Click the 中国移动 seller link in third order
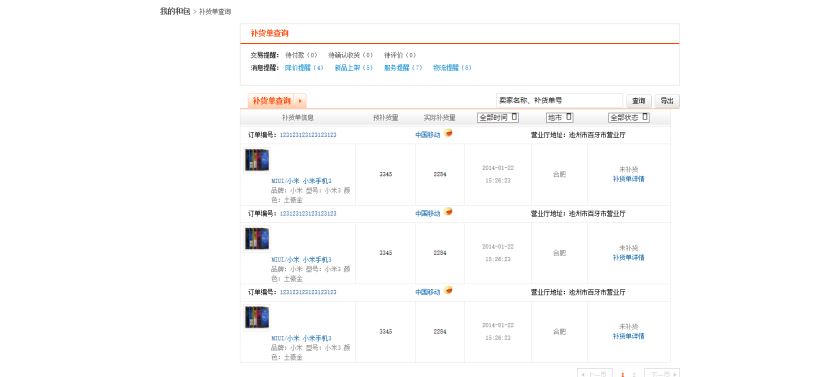 tap(428, 292)
